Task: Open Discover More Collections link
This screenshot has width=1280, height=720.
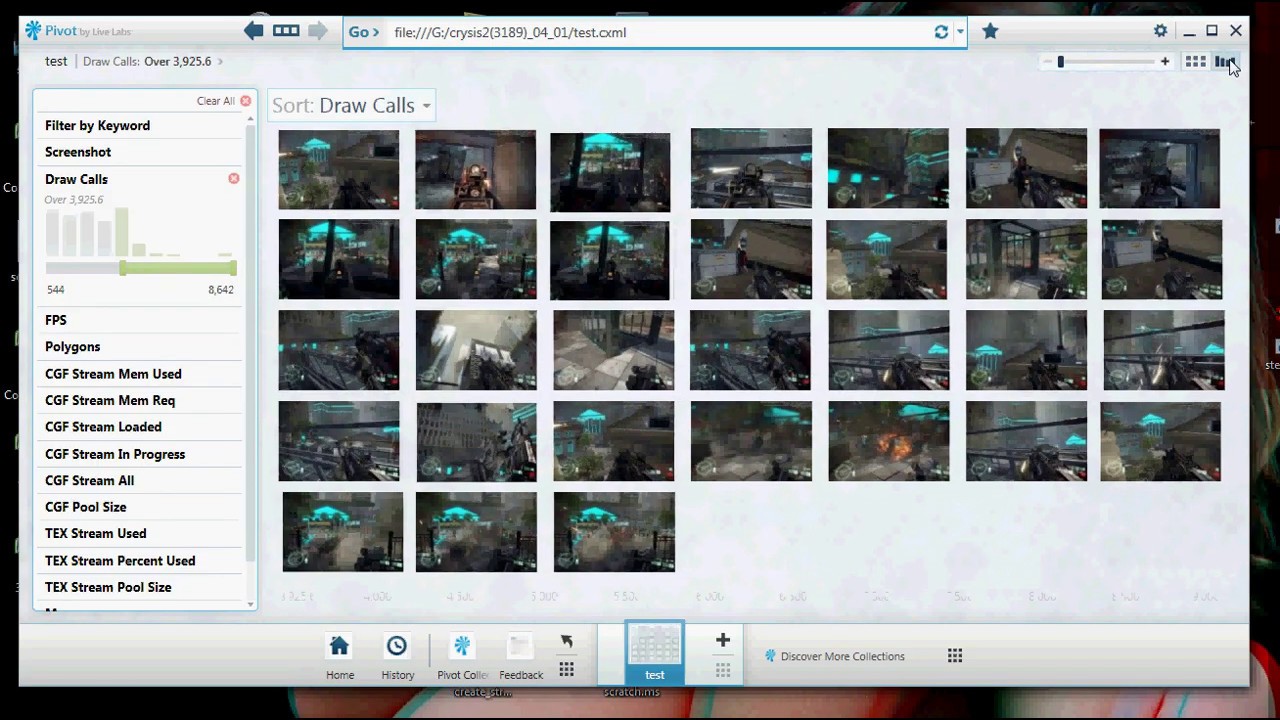Action: [835, 656]
